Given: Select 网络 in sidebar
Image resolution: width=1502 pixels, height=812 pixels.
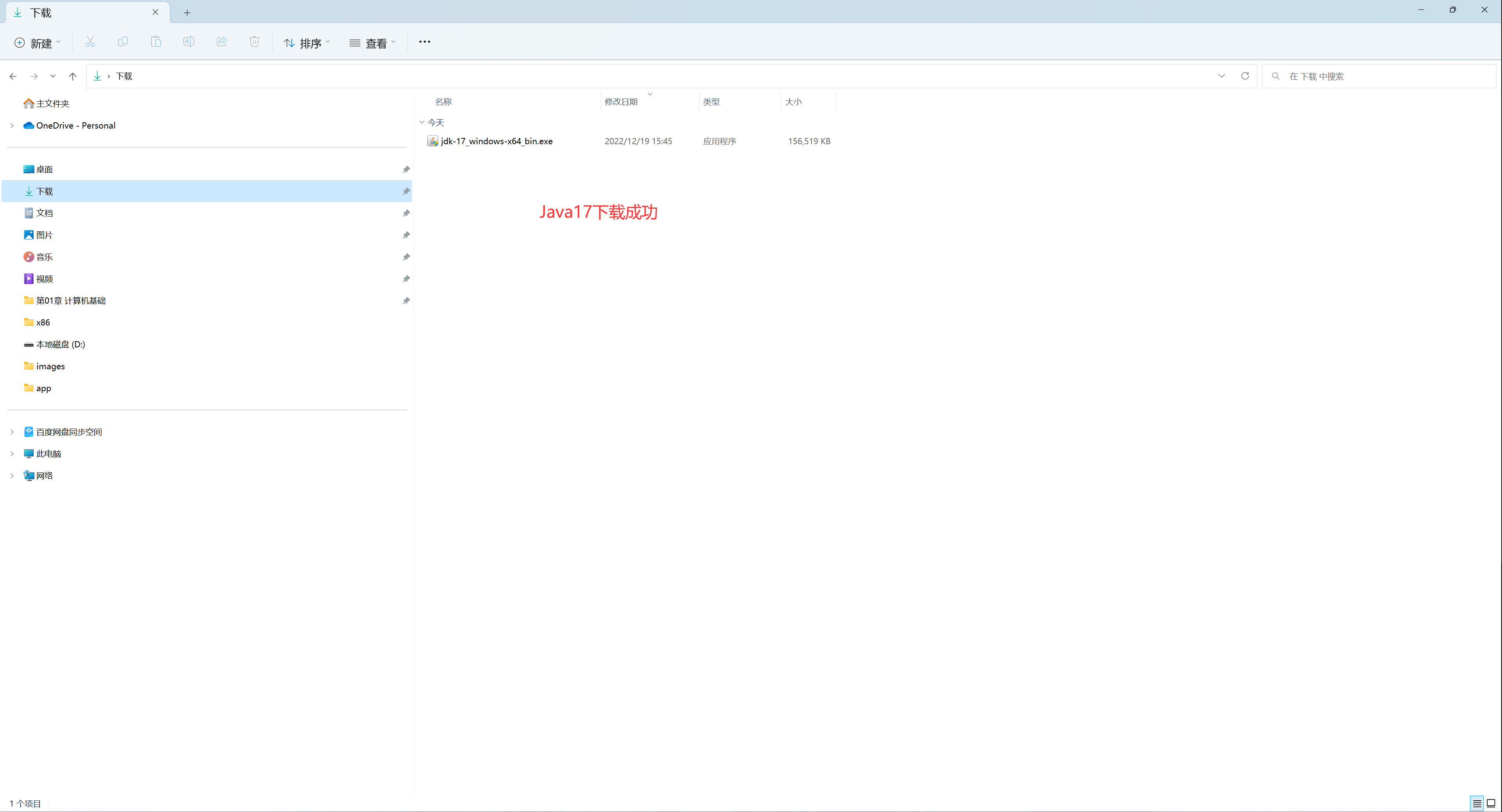Looking at the screenshot, I should point(38,476).
